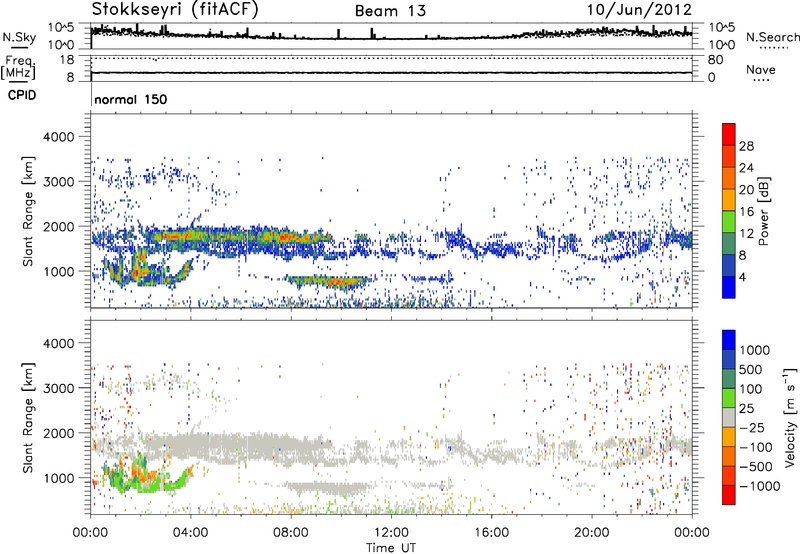Click the '04:00' time axis tick label
Image resolution: width=800 pixels, height=554 pixels.
(190, 533)
